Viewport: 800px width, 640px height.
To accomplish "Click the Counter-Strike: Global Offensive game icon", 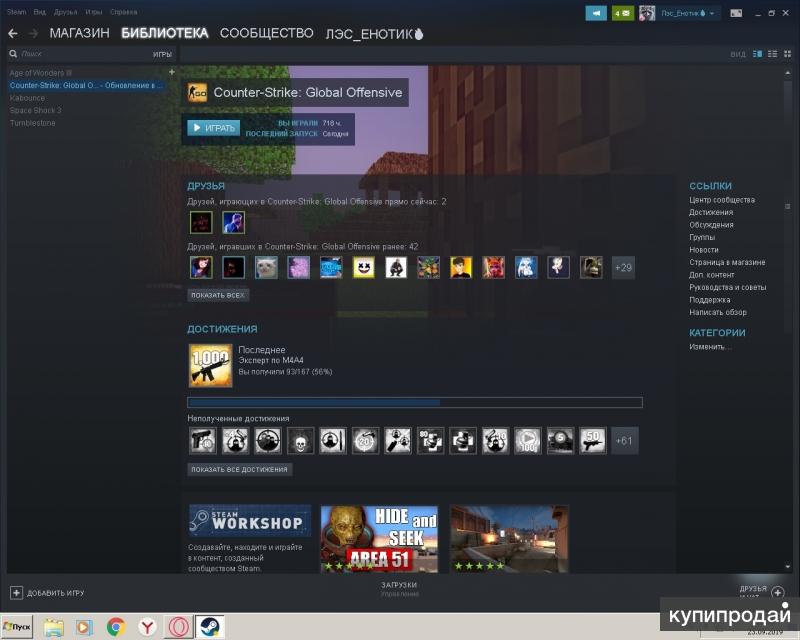I will (x=197, y=93).
